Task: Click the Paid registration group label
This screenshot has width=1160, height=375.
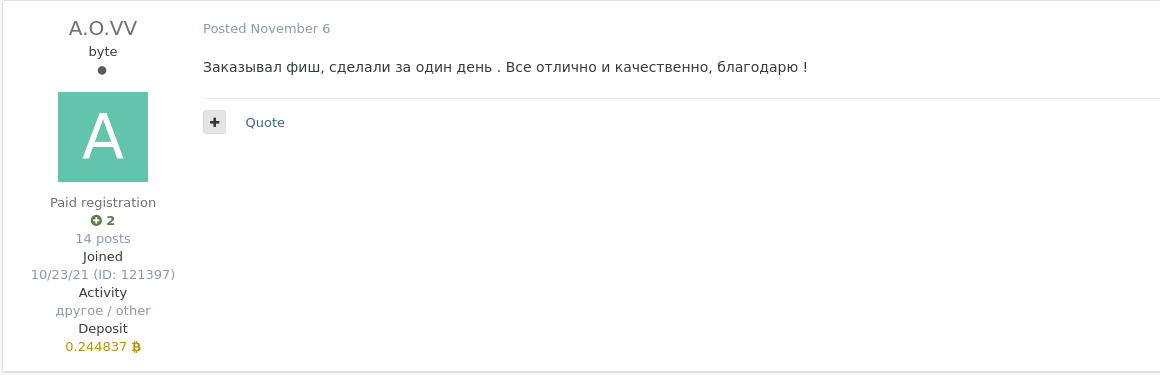Action: (103, 203)
